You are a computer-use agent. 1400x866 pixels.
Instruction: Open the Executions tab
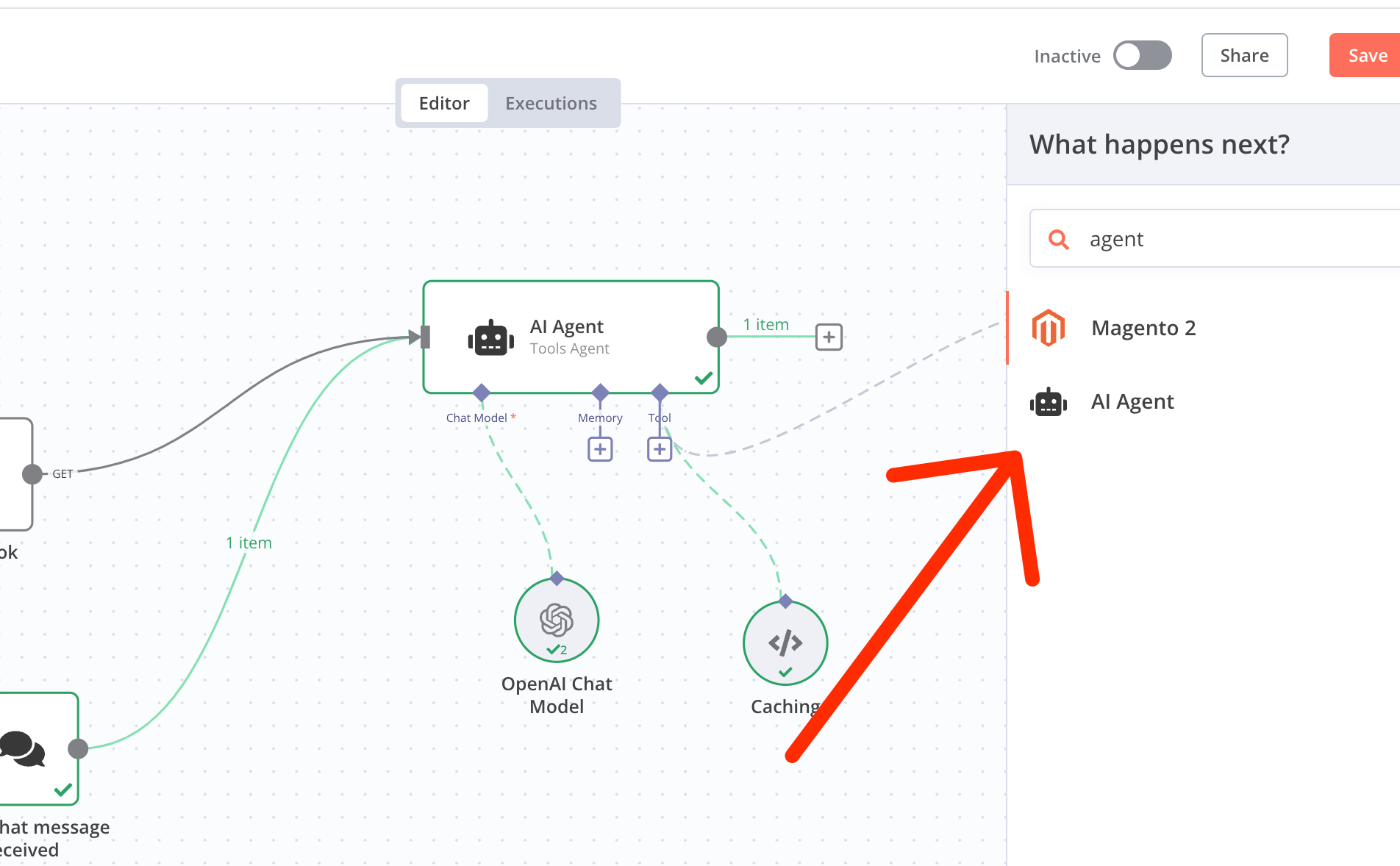coord(551,103)
